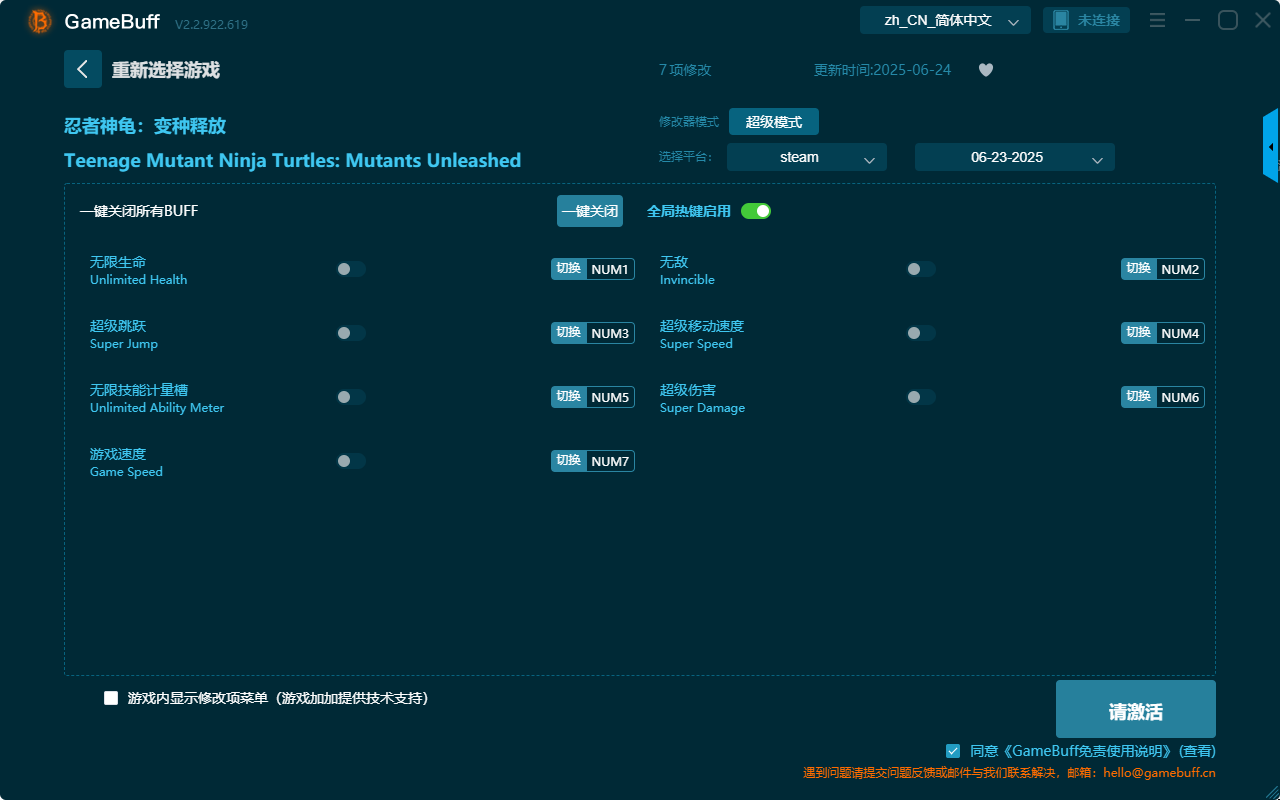
Task: Disable the global hotkey toggle
Action: pyautogui.click(x=756, y=211)
